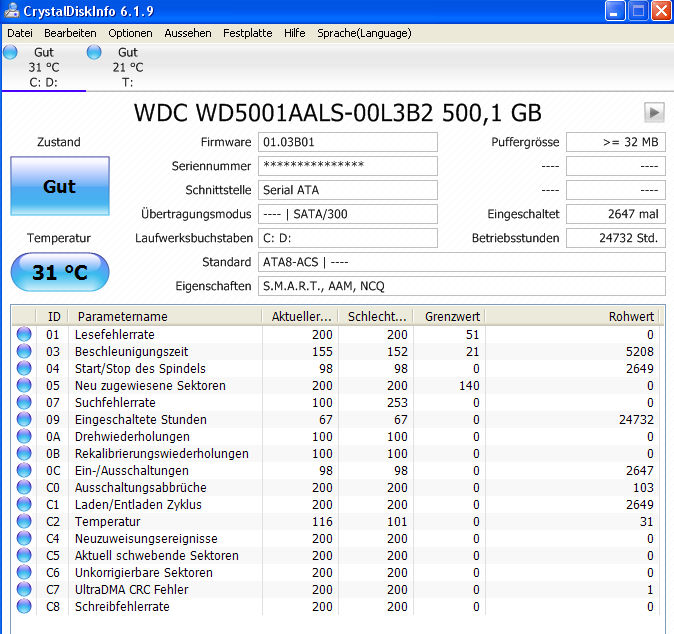Viewport: 674px width, 634px height.
Task: Click status orb of Aktuell schwebende Sektoren
Action: coord(24,555)
